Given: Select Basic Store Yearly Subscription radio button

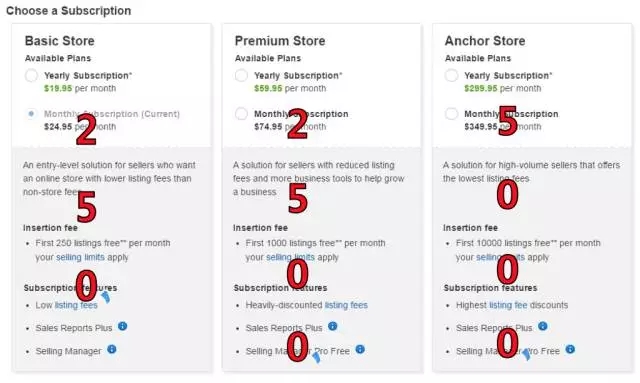Looking at the screenshot, I should click(31, 76).
